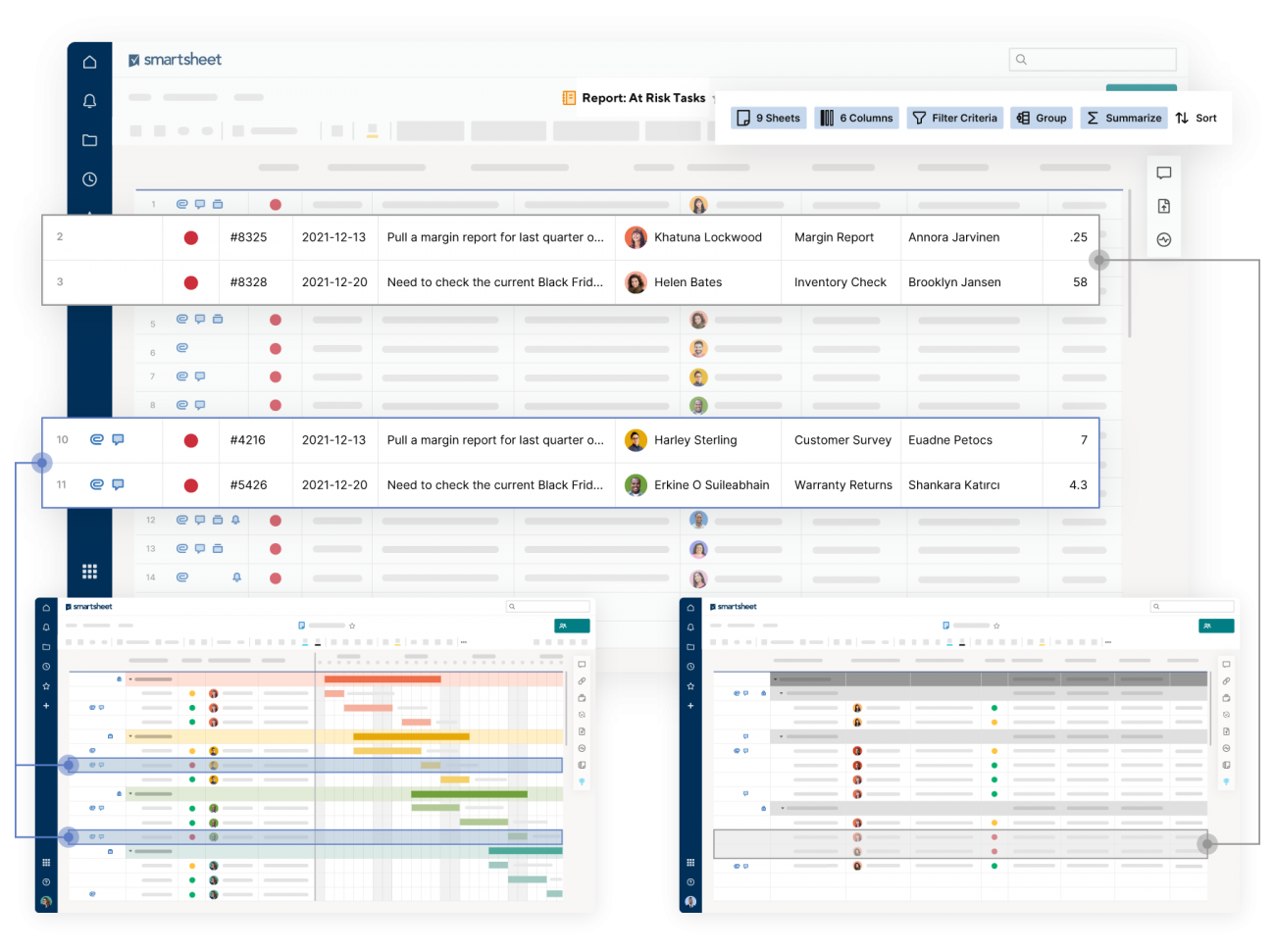This screenshot has height=952, width=1275.
Task: Open Recents with the clock icon
Action: pos(89,178)
